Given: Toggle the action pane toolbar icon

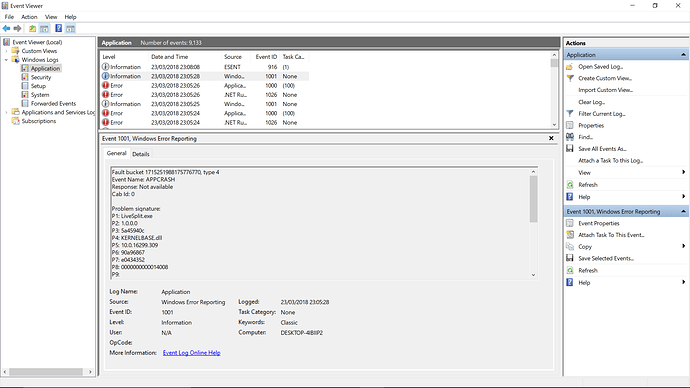Looking at the screenshot, I should [x=70, y=29].
